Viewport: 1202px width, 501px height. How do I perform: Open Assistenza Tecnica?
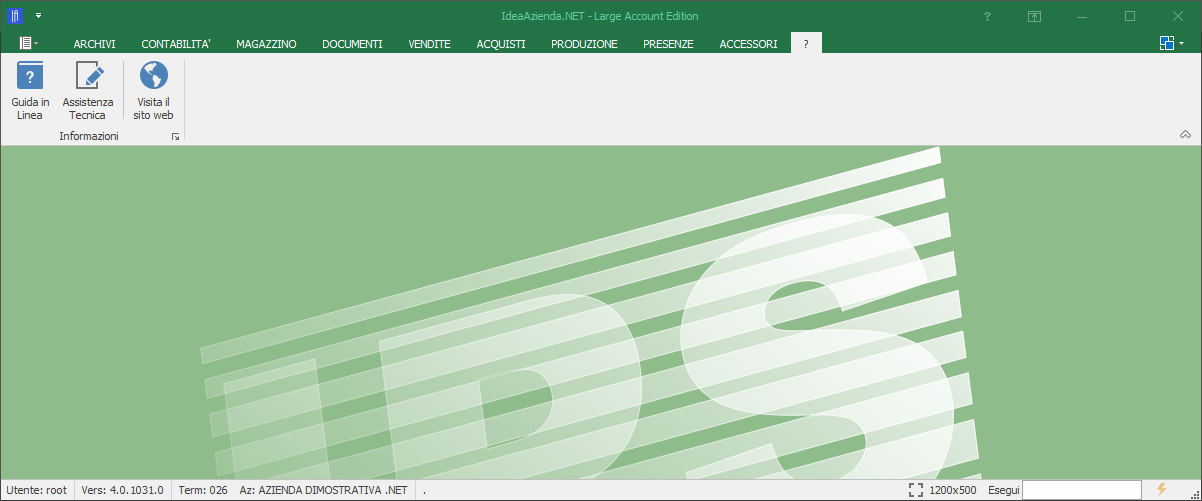pos(88,91)
